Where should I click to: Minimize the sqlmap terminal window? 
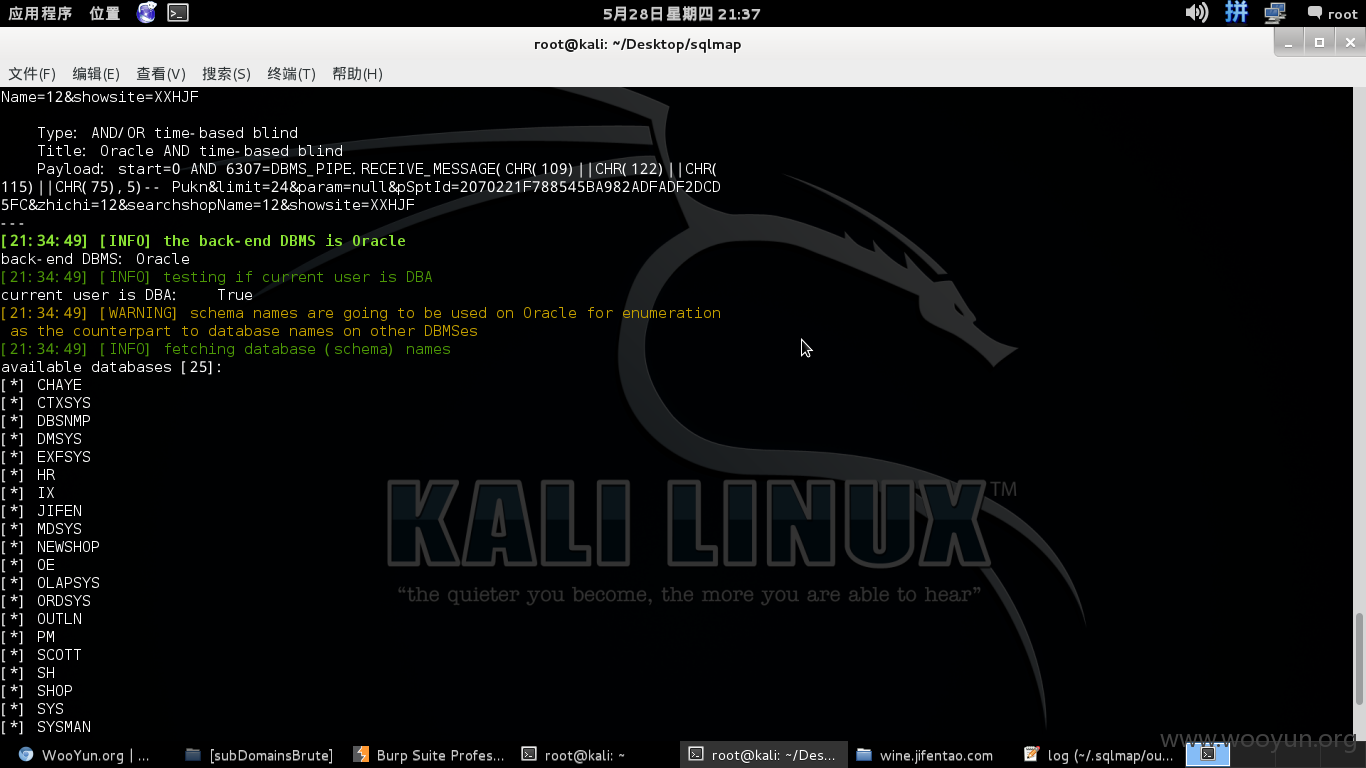(1290, 42)
